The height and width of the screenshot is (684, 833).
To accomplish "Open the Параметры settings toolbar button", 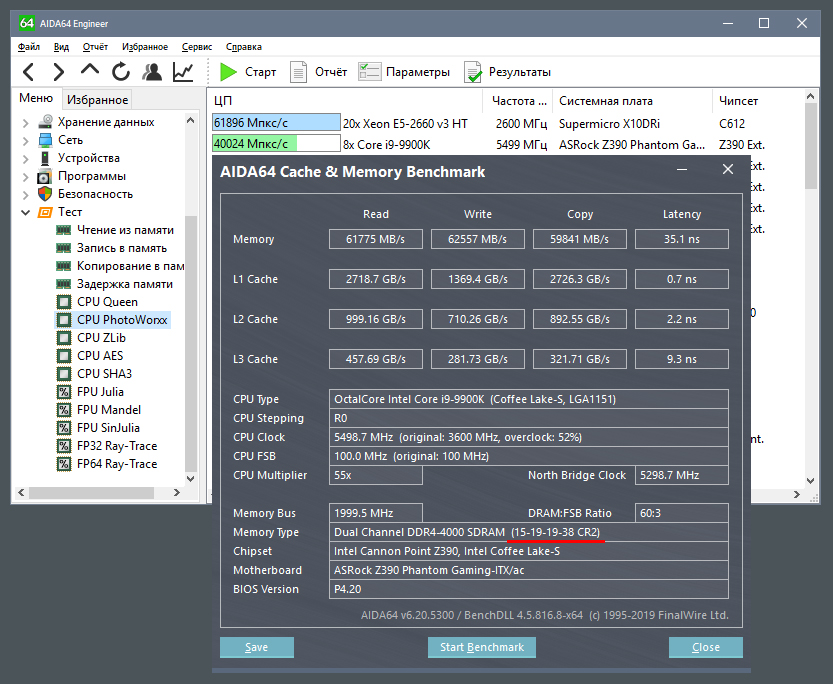I will pyautogui.click(x=404, y=72).
